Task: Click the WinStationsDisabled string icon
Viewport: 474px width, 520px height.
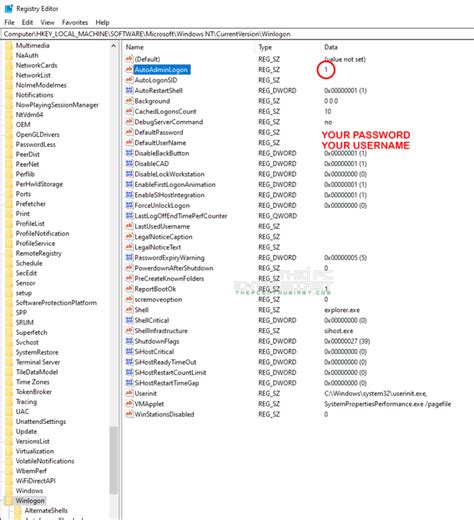Action: point(129,414)
